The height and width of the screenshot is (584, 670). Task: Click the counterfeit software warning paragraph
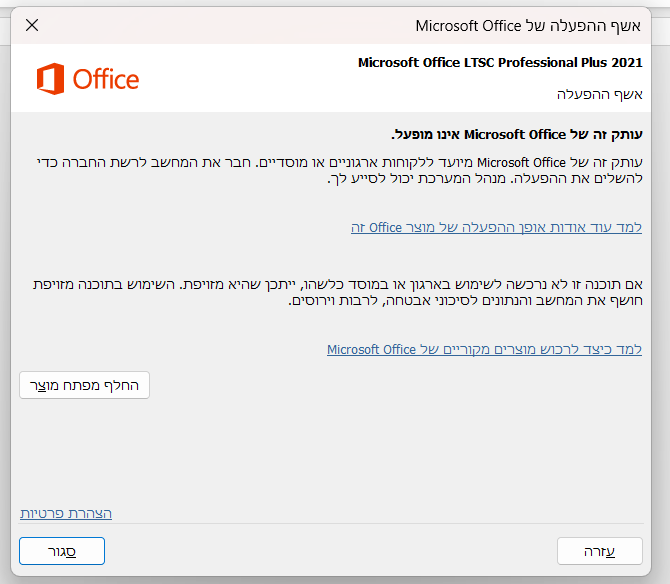click(x=338, y=292)
